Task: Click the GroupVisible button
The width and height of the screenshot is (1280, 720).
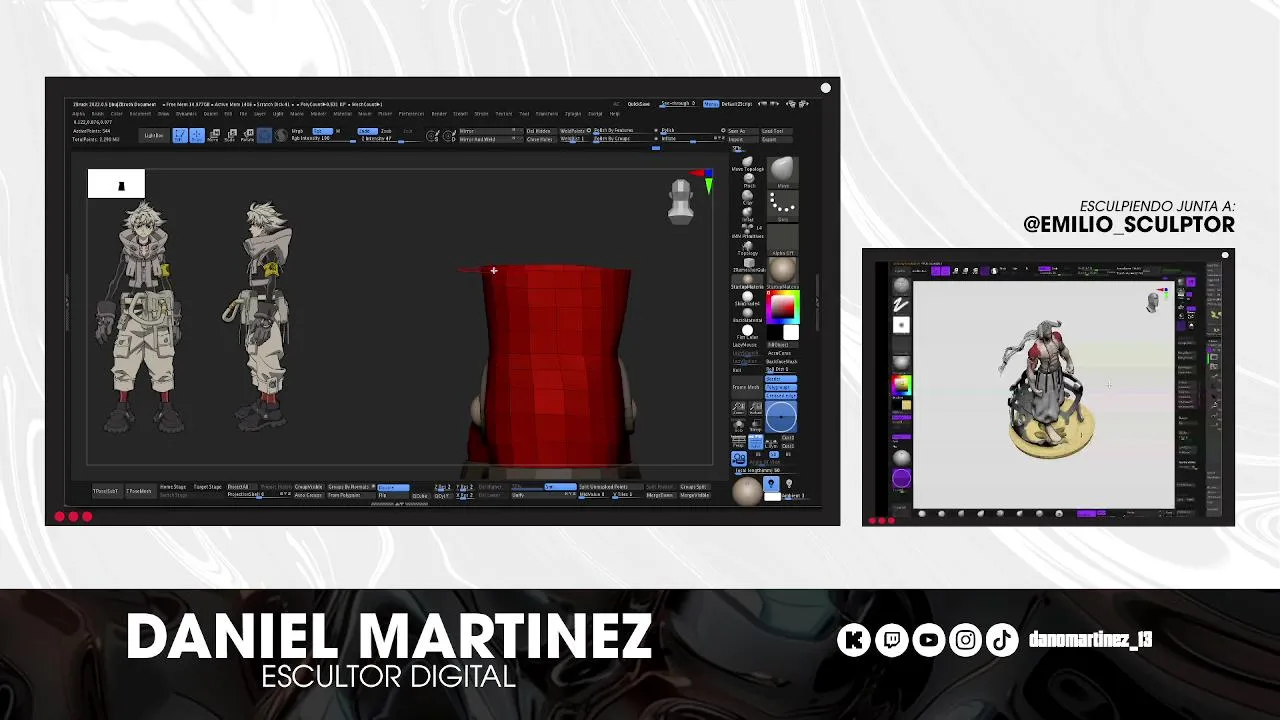Action: (308, 487)
